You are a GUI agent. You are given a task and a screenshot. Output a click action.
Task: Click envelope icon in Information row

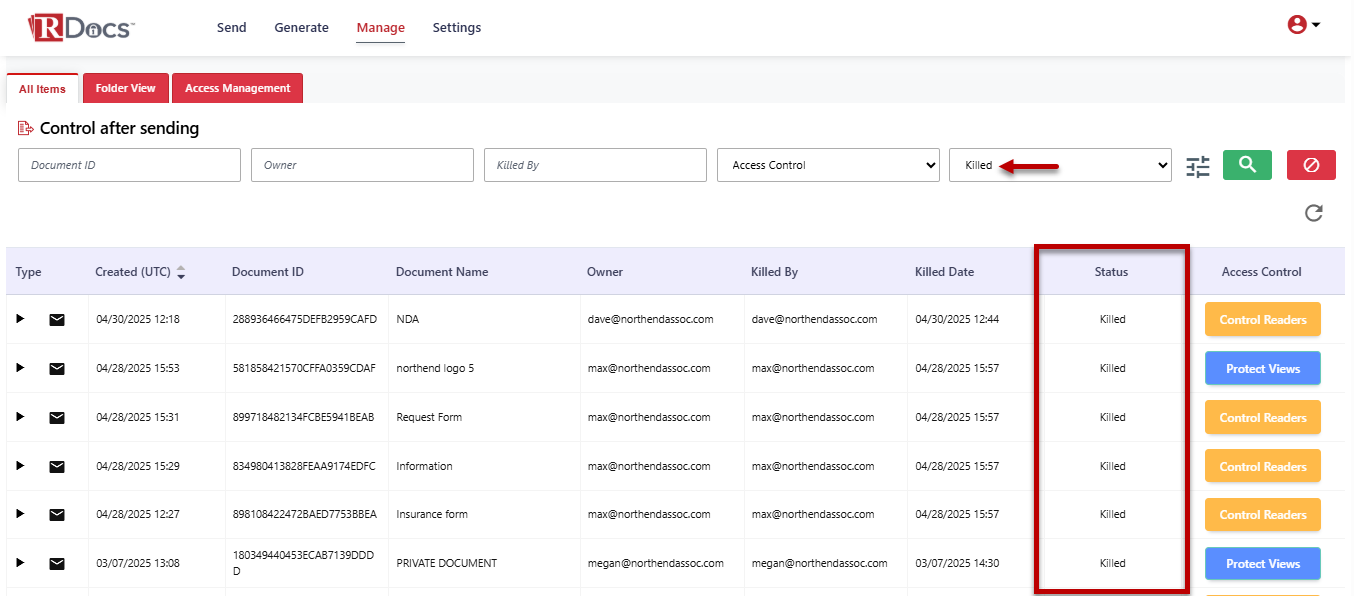click(57, 467)
